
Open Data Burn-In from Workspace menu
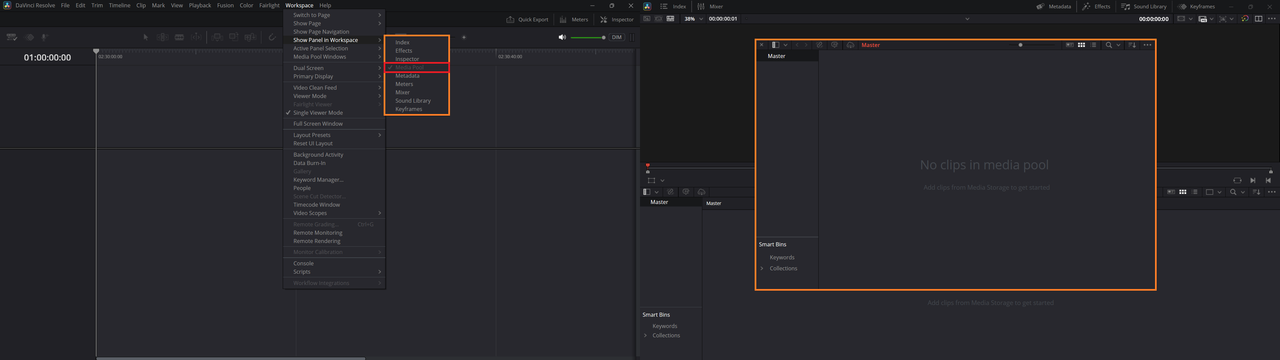pyautogui.click(x=333, y=163)
